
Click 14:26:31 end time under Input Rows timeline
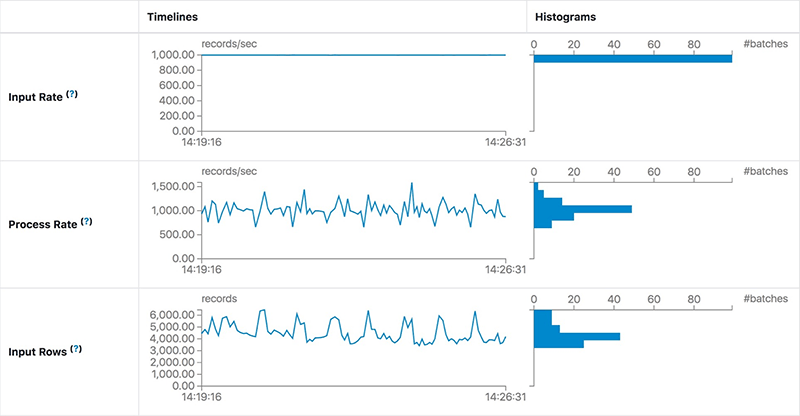click(x=507, y=397)
